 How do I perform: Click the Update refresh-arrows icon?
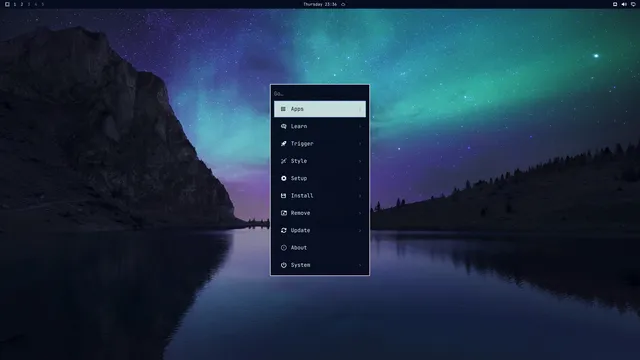[283, 230]
